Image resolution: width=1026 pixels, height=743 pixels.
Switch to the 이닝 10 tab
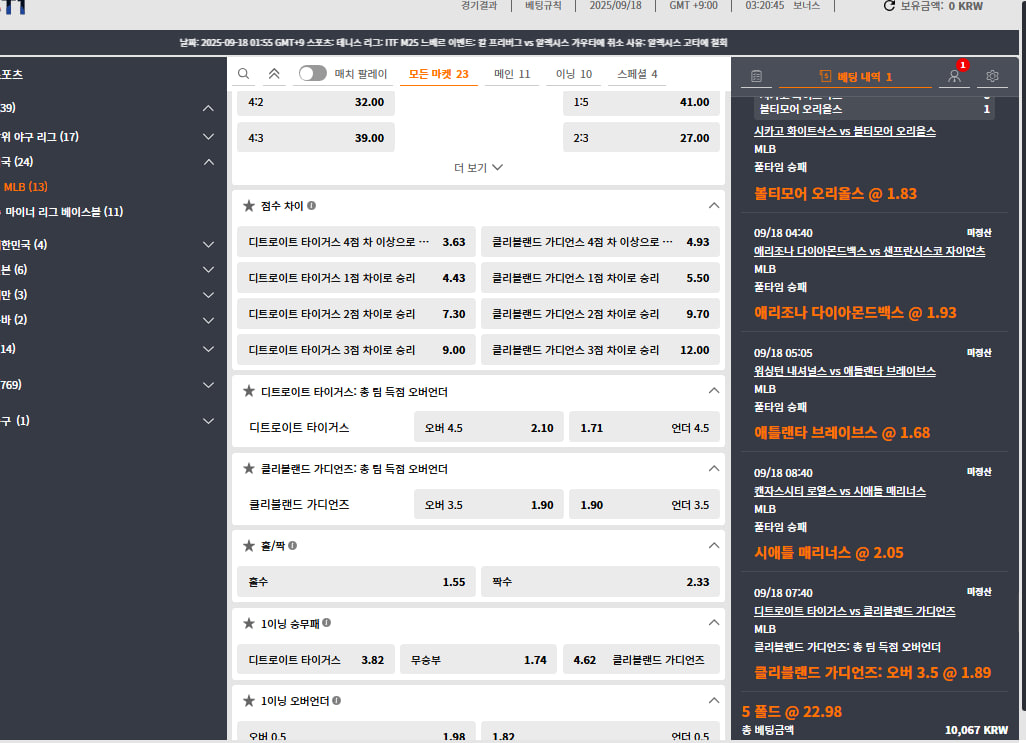573,74
